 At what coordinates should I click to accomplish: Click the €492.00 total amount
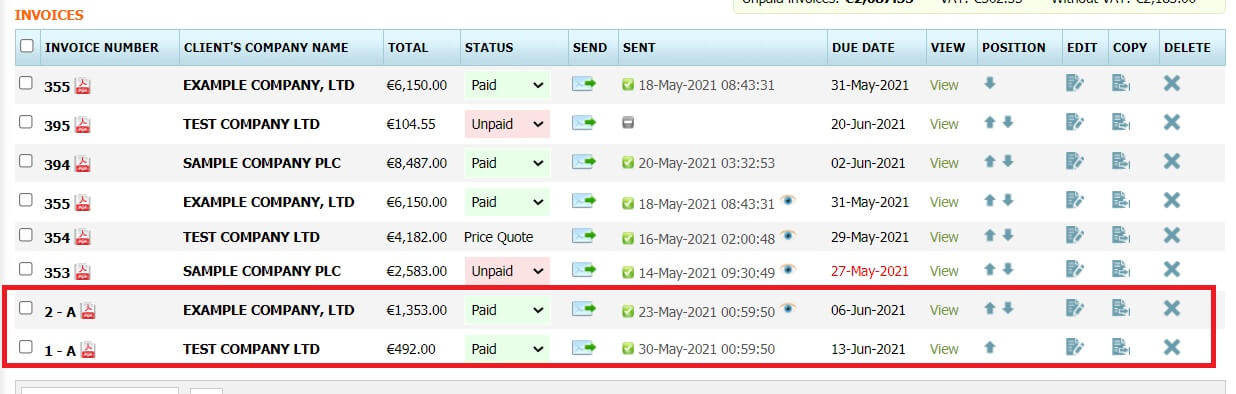click(x=411, y=349)
